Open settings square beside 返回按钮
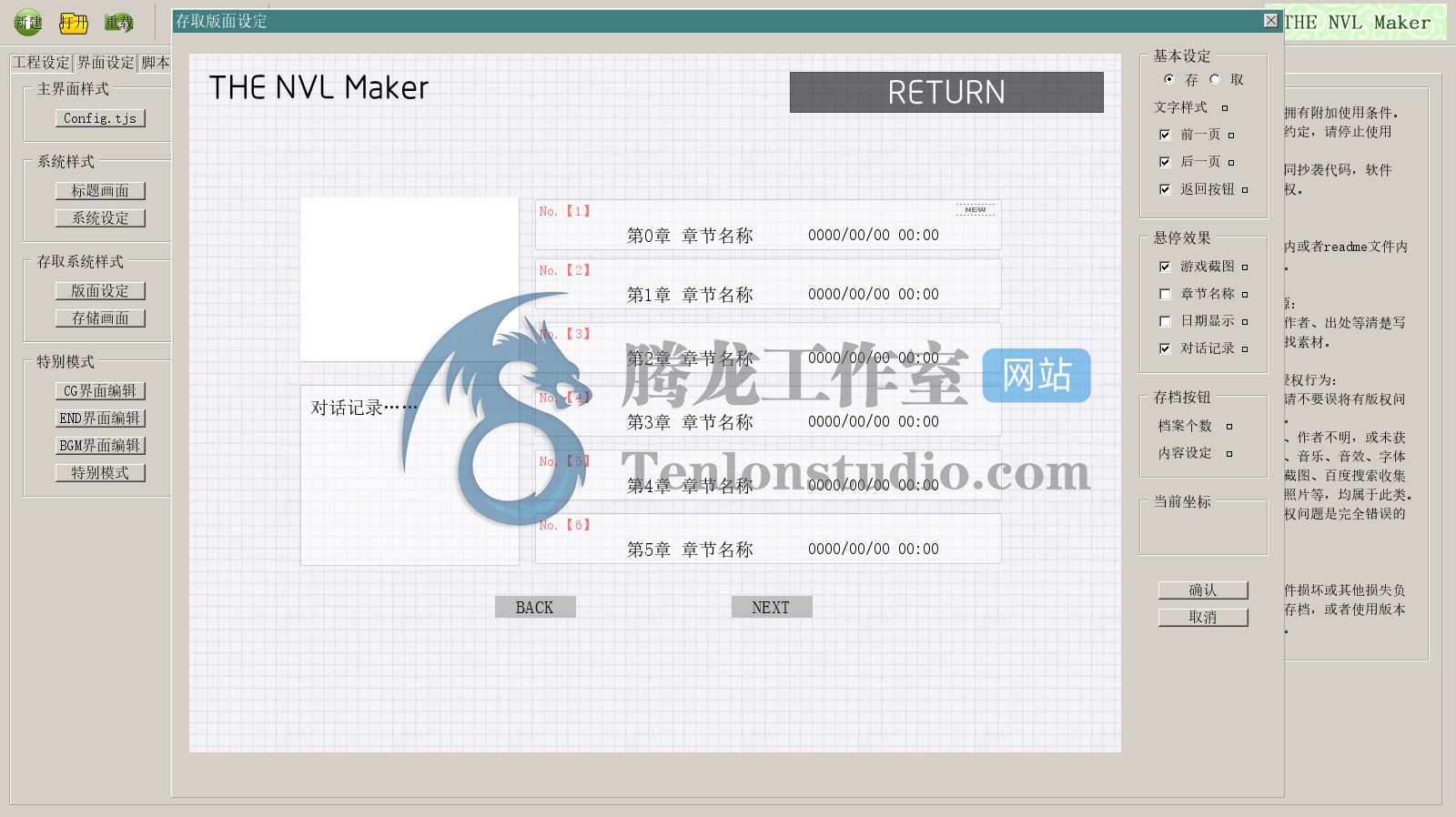 (x=1245, y=190)
